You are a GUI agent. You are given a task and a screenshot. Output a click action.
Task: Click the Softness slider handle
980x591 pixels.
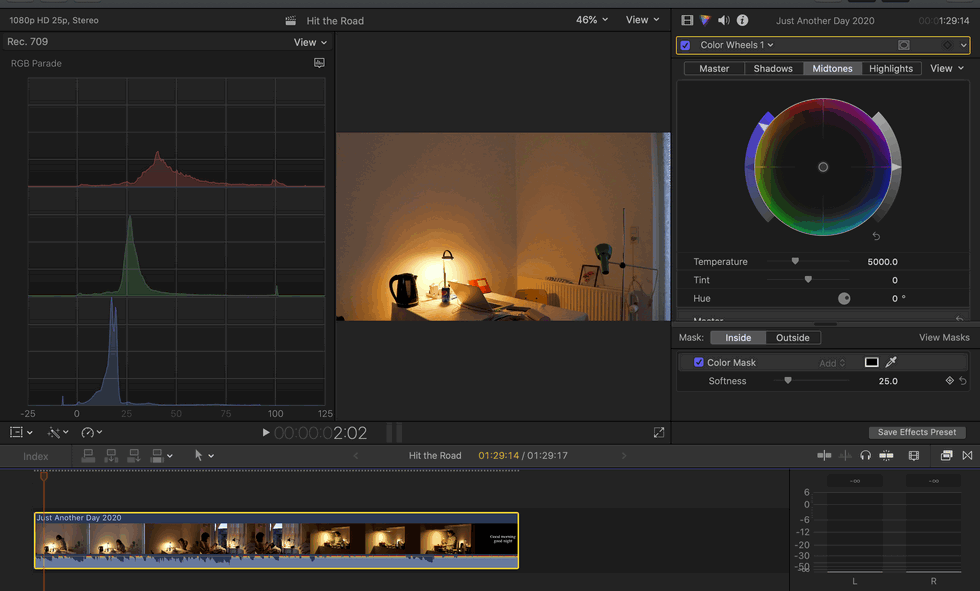point(788,380)
